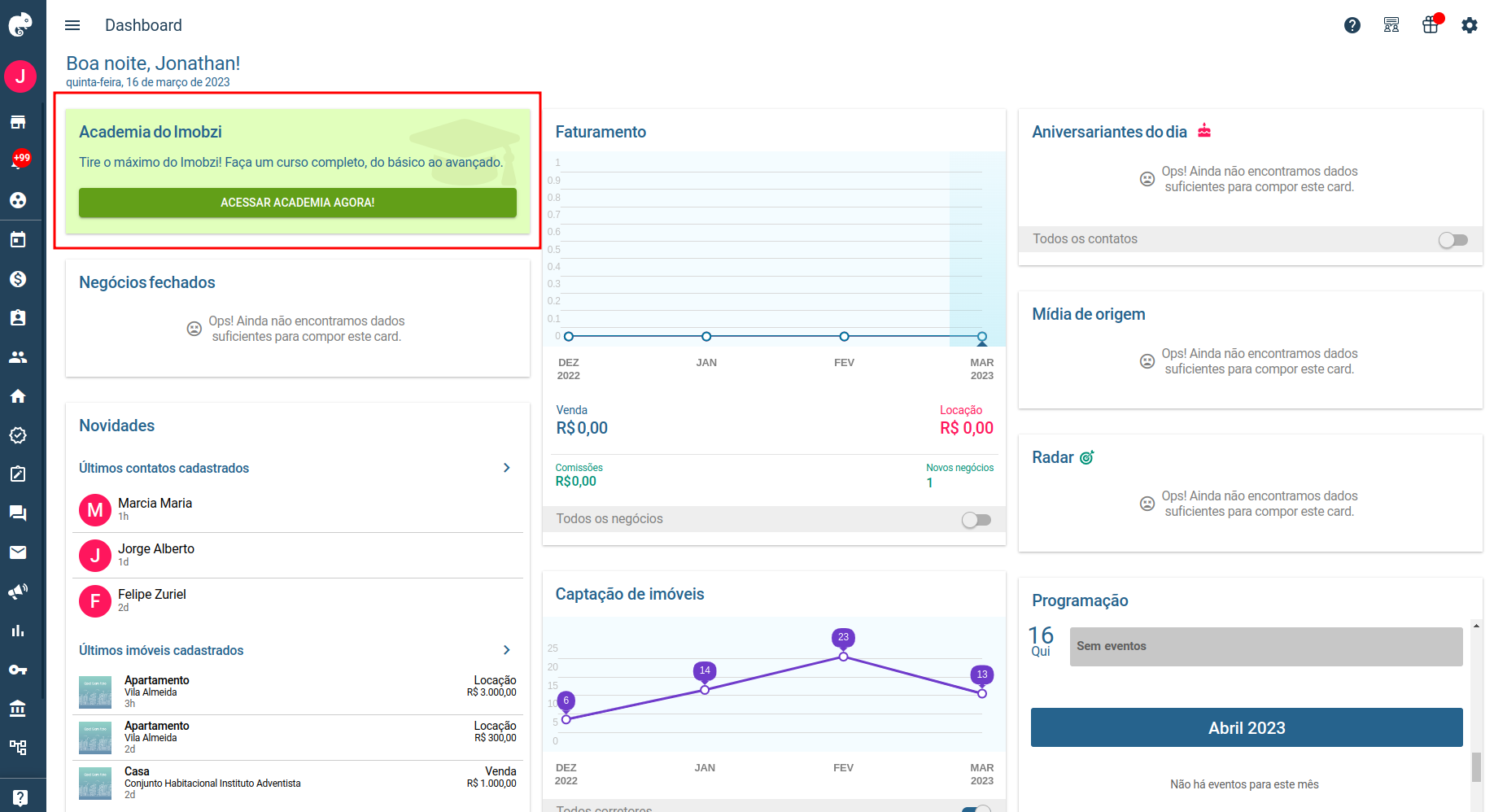
Task: Open the bank building icon in sidebar
Action: [18, 709]
